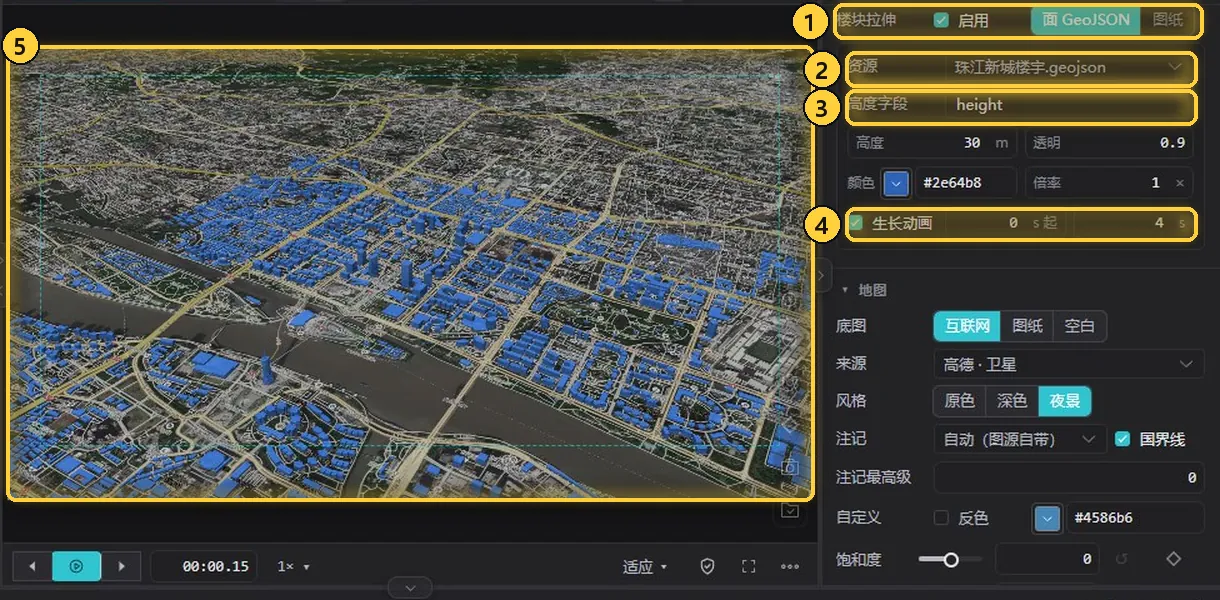Collapse the right panel with the side arrow
Image resolution: width=1220 pixels, height=600 pixels.
click(821, 273)
